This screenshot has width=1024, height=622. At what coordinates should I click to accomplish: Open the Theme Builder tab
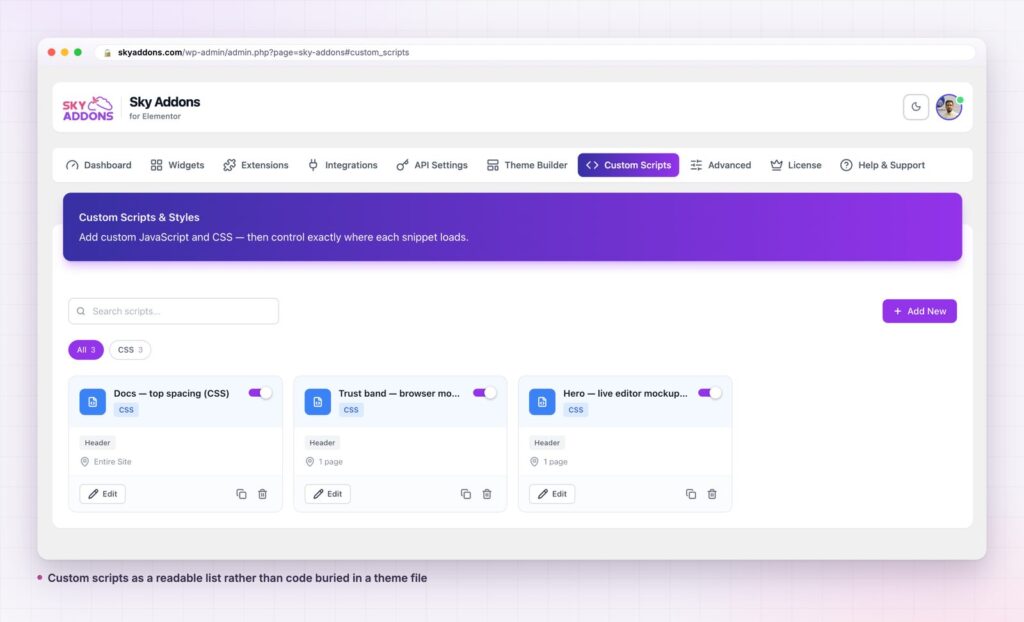[527, 165]
